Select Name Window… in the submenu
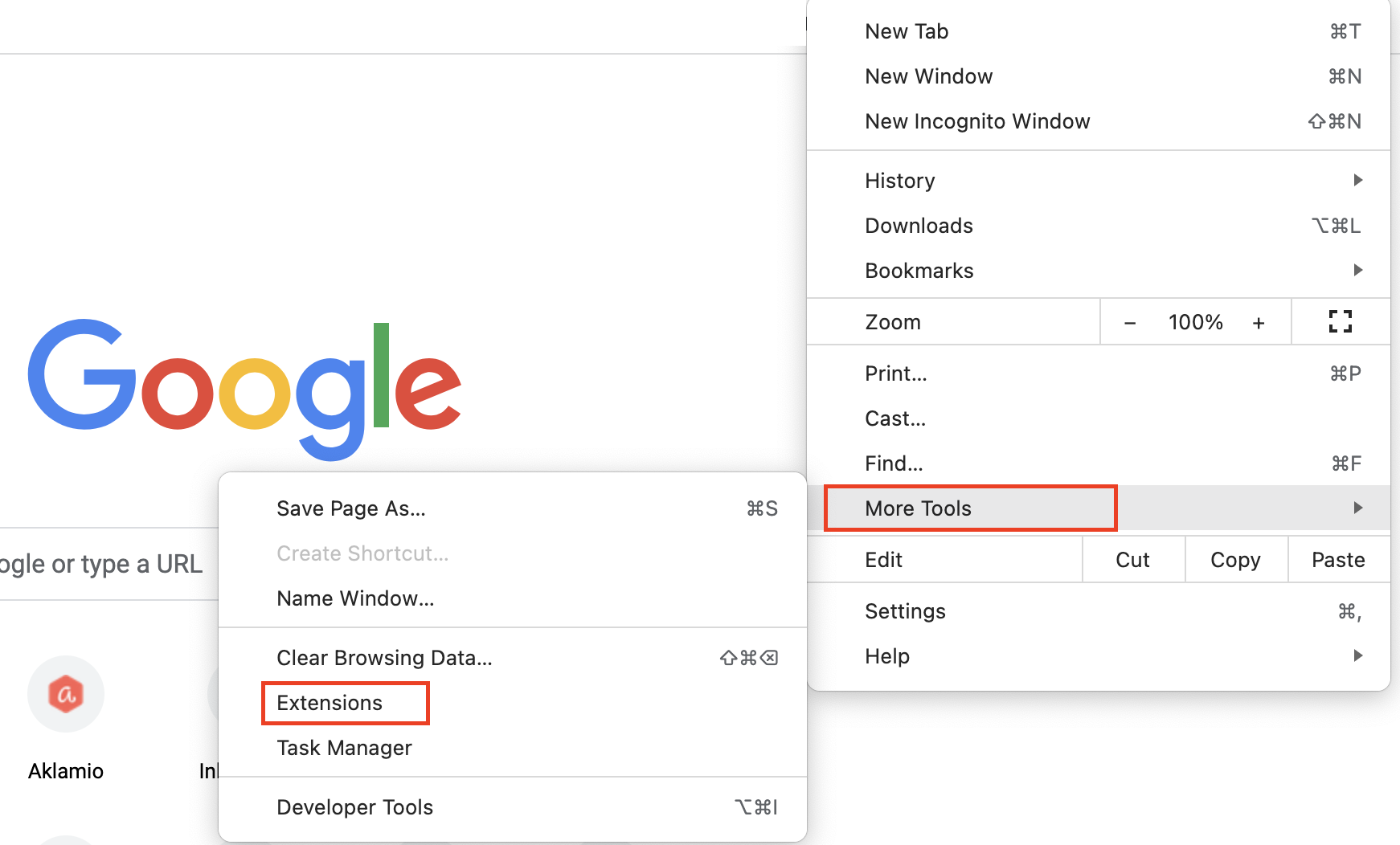 pos(513,598)
